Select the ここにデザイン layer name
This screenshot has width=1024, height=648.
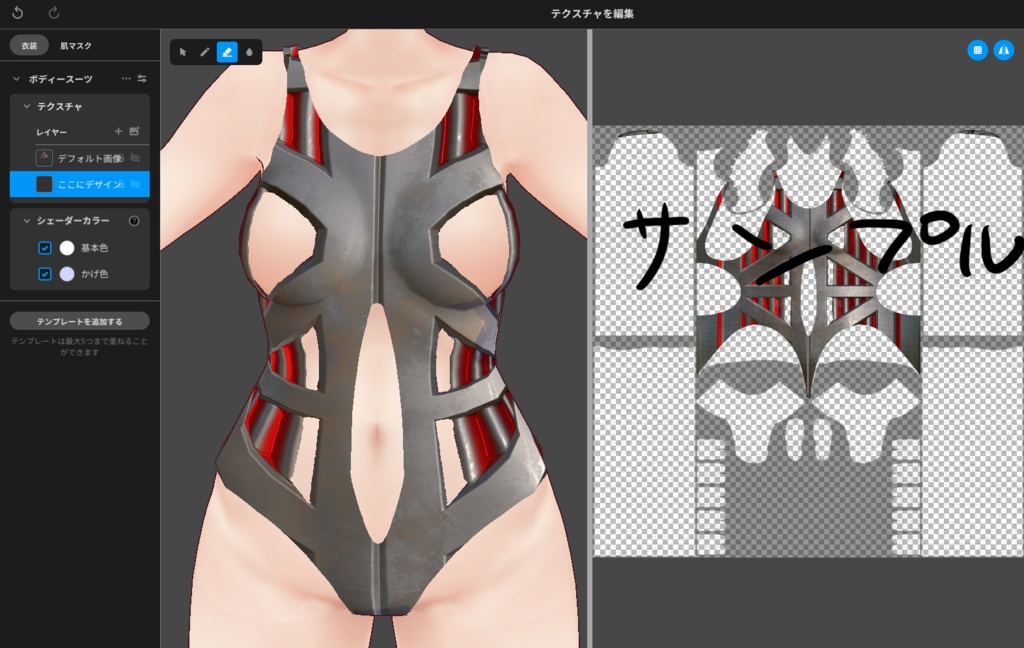(89, 185)
